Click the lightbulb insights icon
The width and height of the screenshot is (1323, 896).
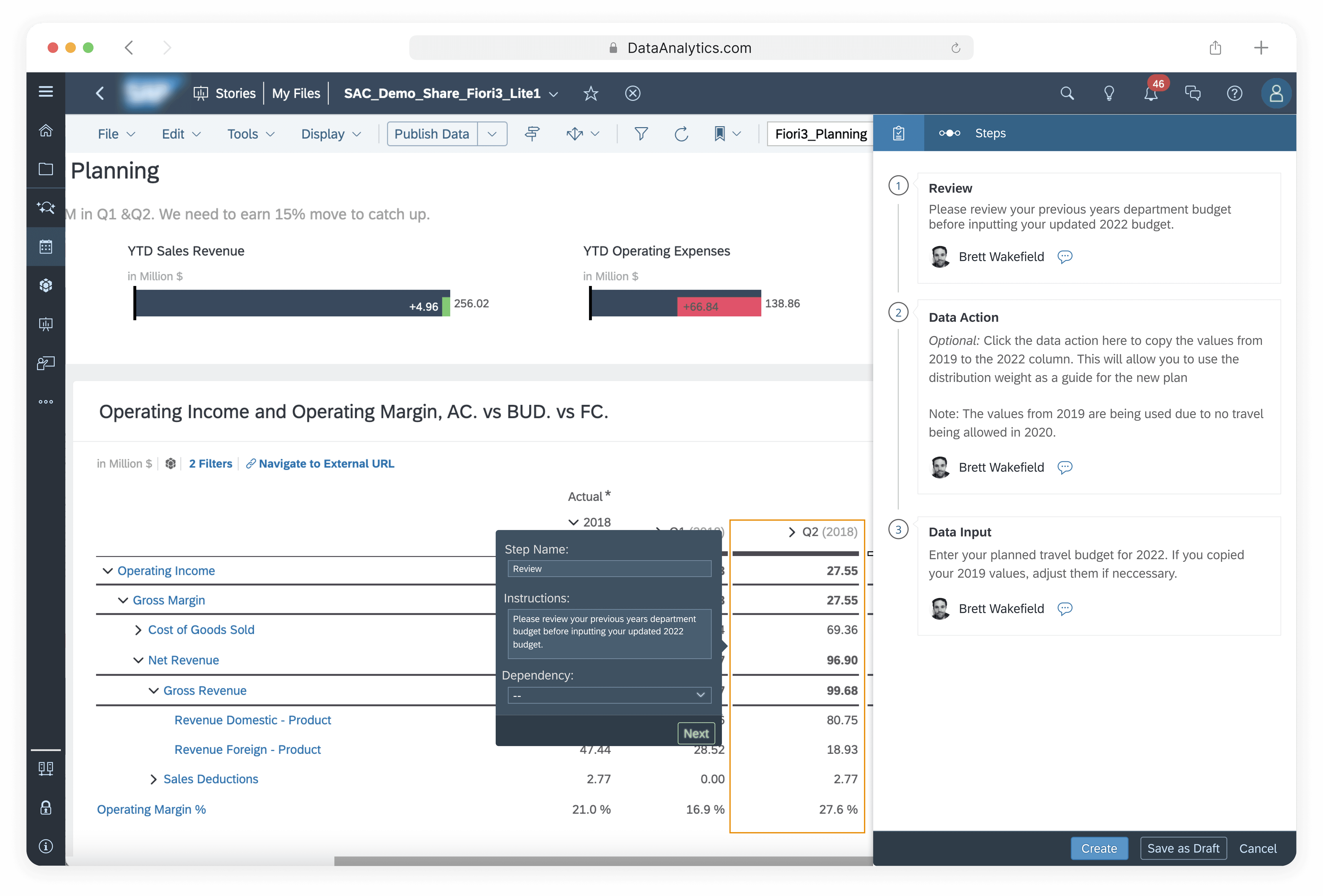[x=1108, y=93]
